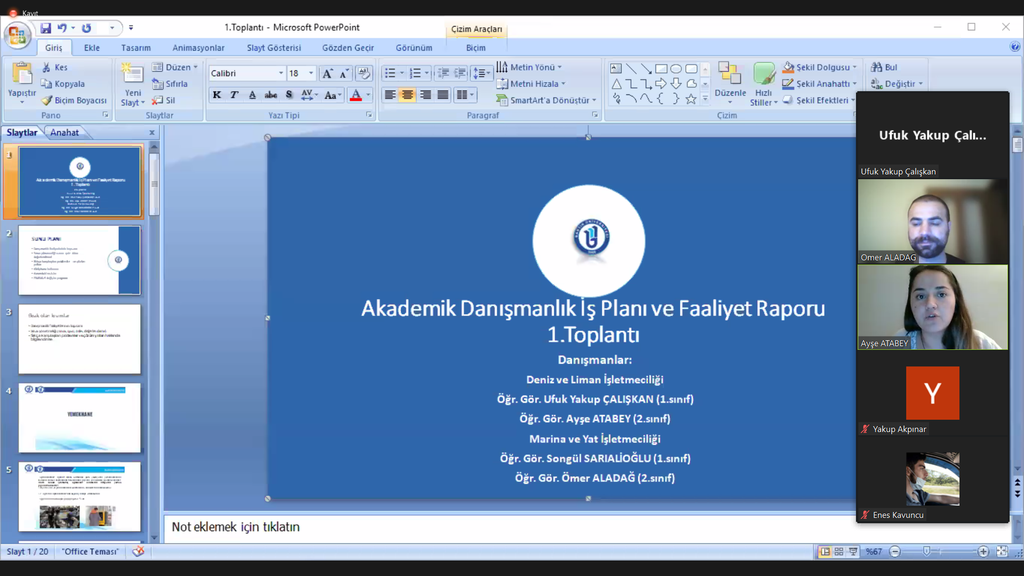Start slide show from status bar button

pyautogui.click(x=854, y=552)
